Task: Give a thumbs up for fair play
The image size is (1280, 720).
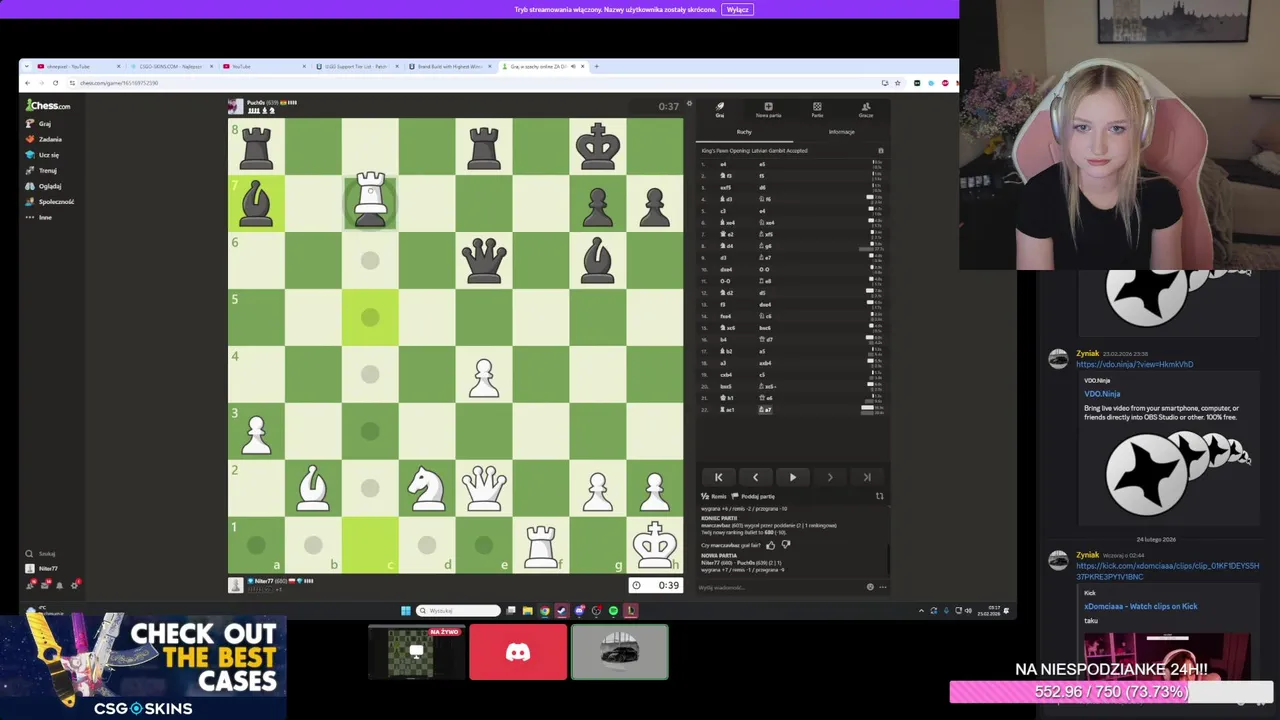Action: pyautogui.click(x=770, y=545)
